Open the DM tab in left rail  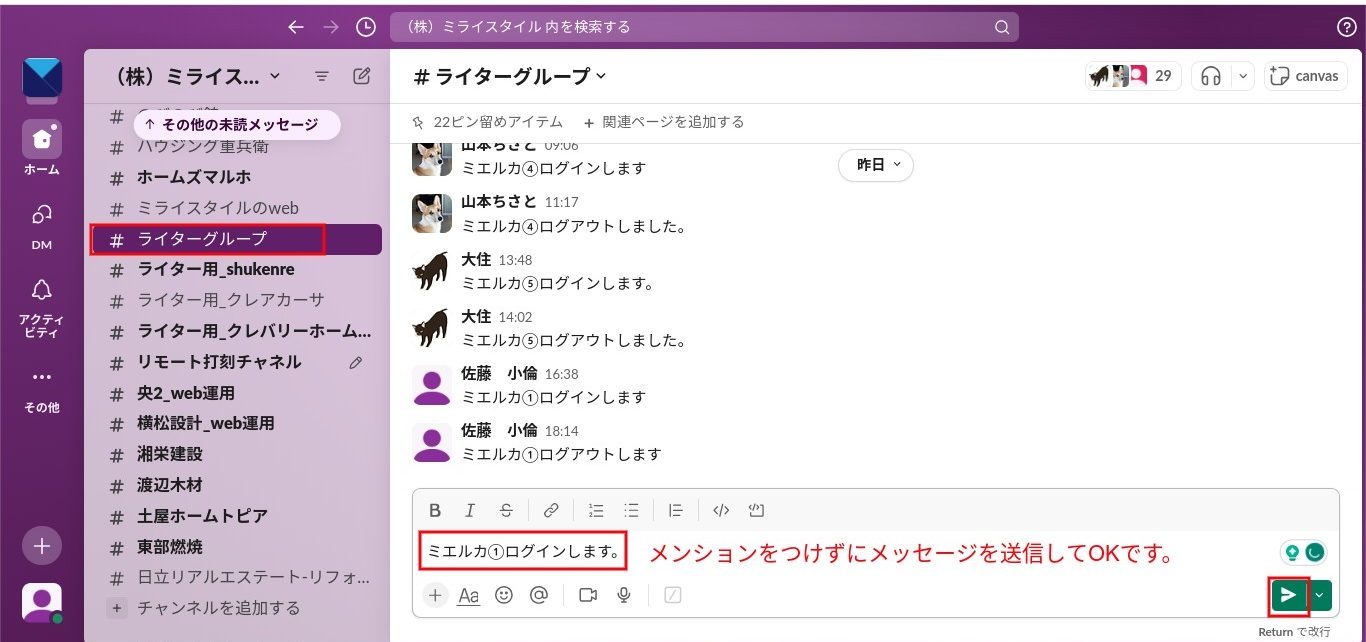coord(42,225)
